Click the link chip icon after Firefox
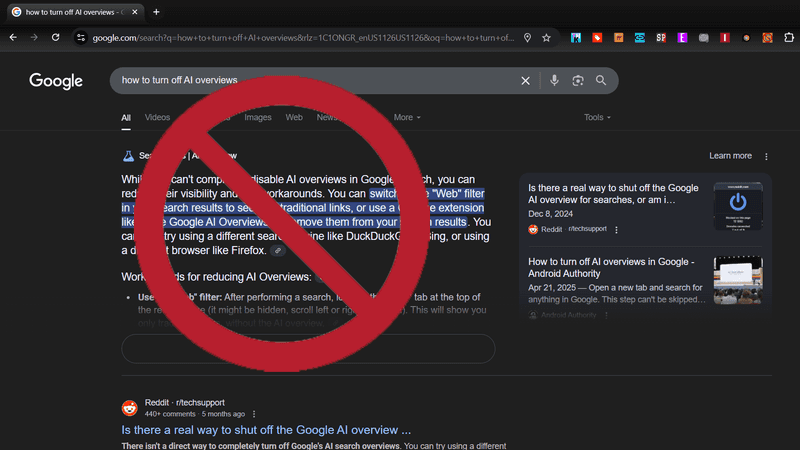The width and height of the screenshot is (800, 450). [277, 250]
